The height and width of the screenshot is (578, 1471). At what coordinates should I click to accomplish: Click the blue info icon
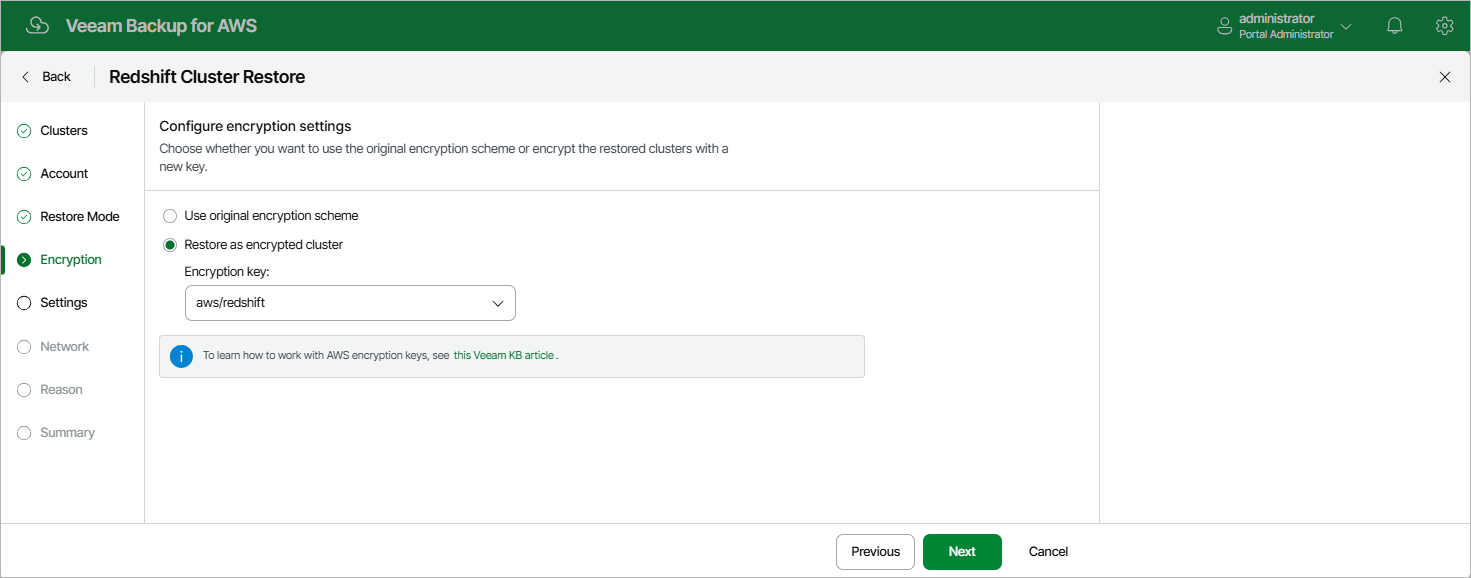coord(181,356)
